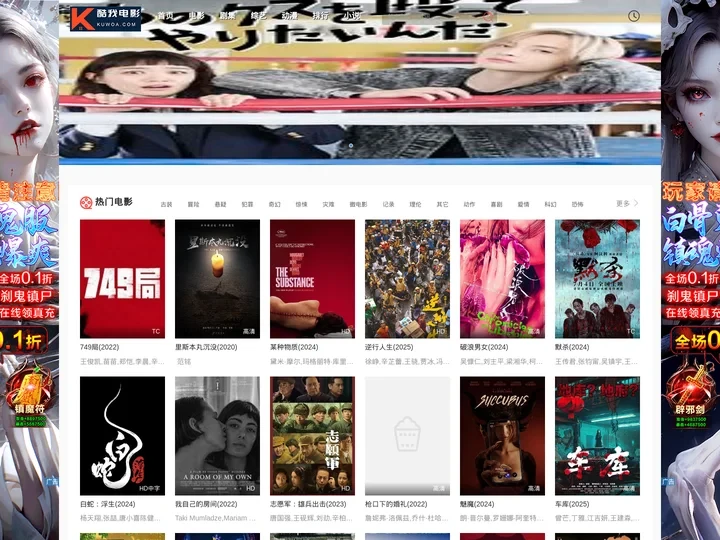Click the title link 749局(2022)
Image resolution: width=720 pixels, height=540 pixels.
100,347
